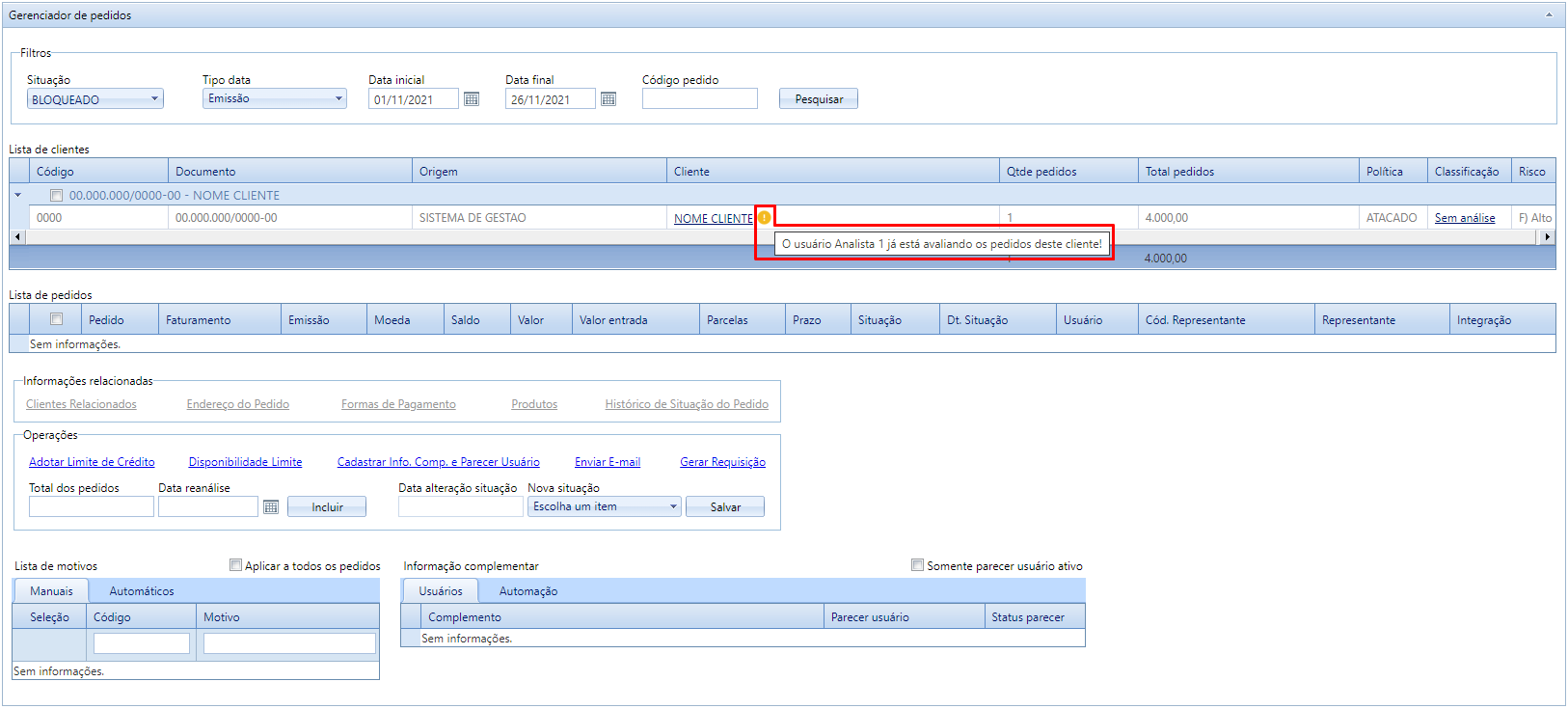
Task: Check the select-all box in Lista de pedidos header
Action: [56, 319]
